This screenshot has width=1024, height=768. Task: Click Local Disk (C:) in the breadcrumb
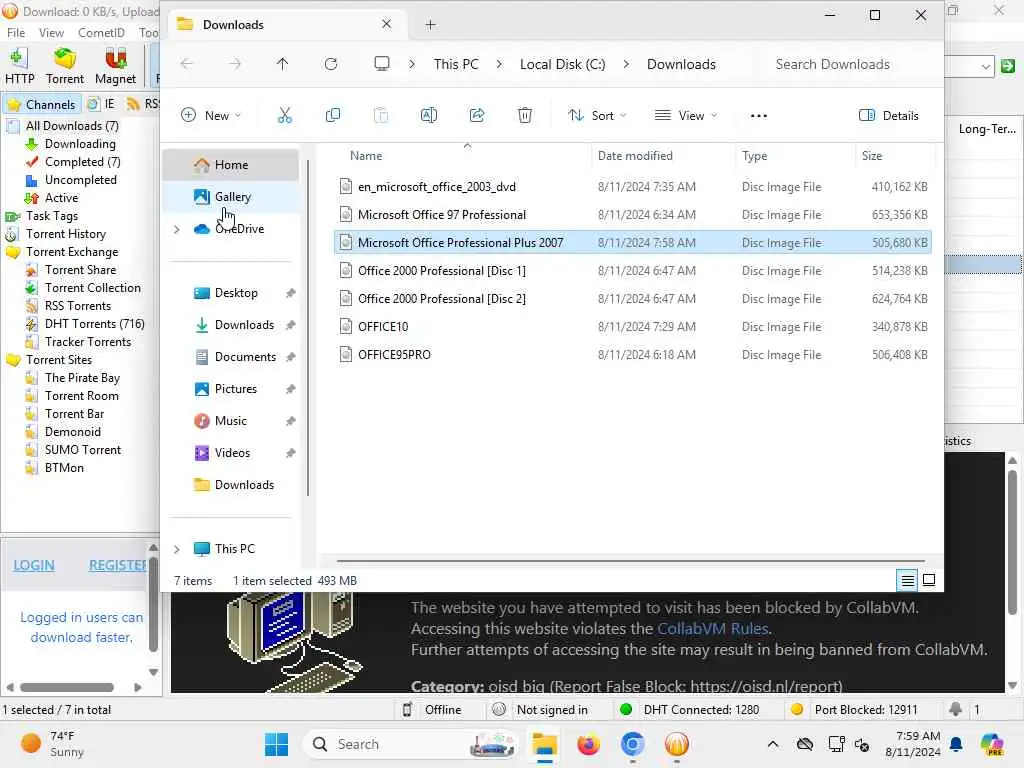(x=562, y=64)
